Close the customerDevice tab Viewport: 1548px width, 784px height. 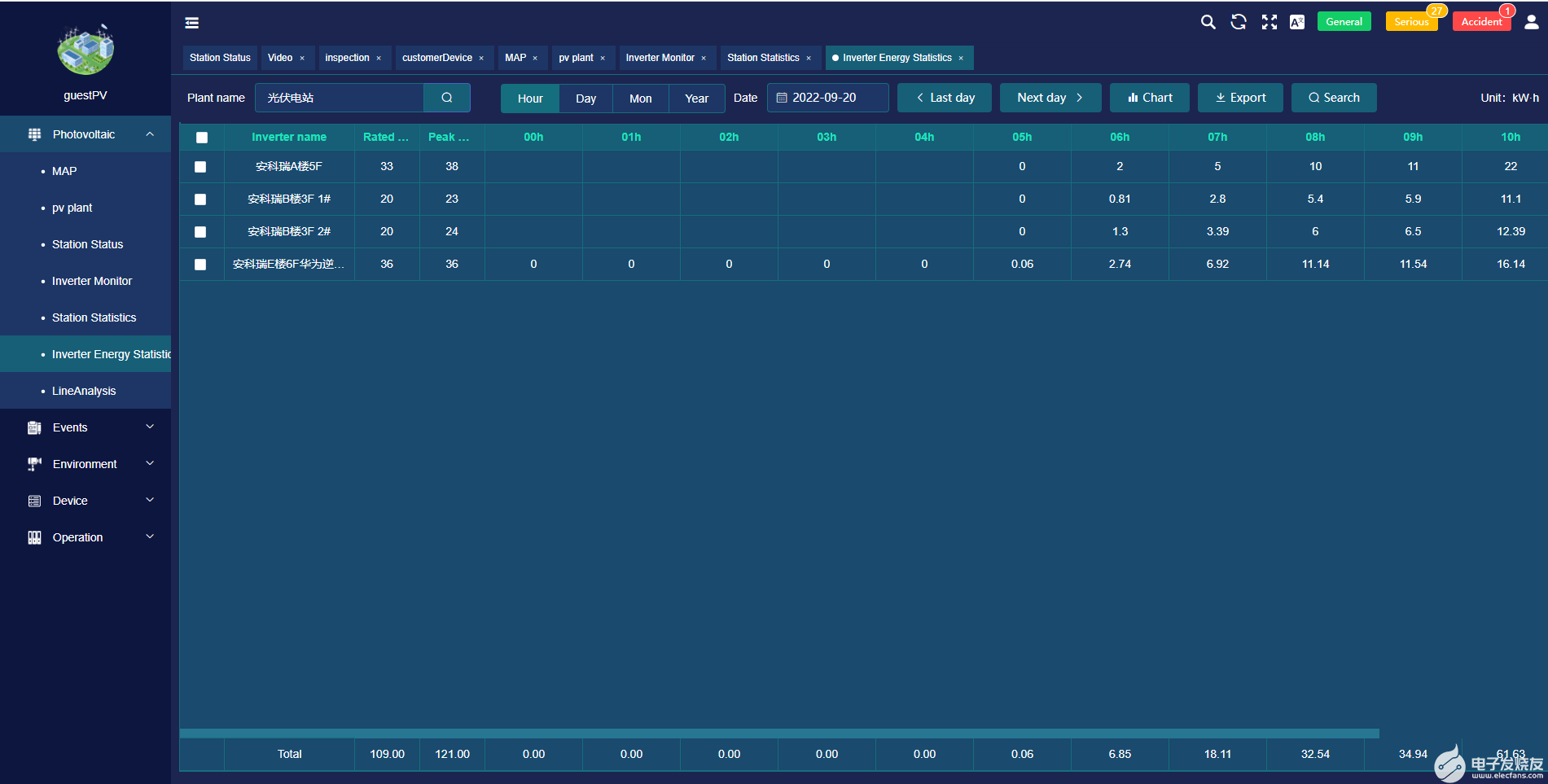click(x=481, y=59)
